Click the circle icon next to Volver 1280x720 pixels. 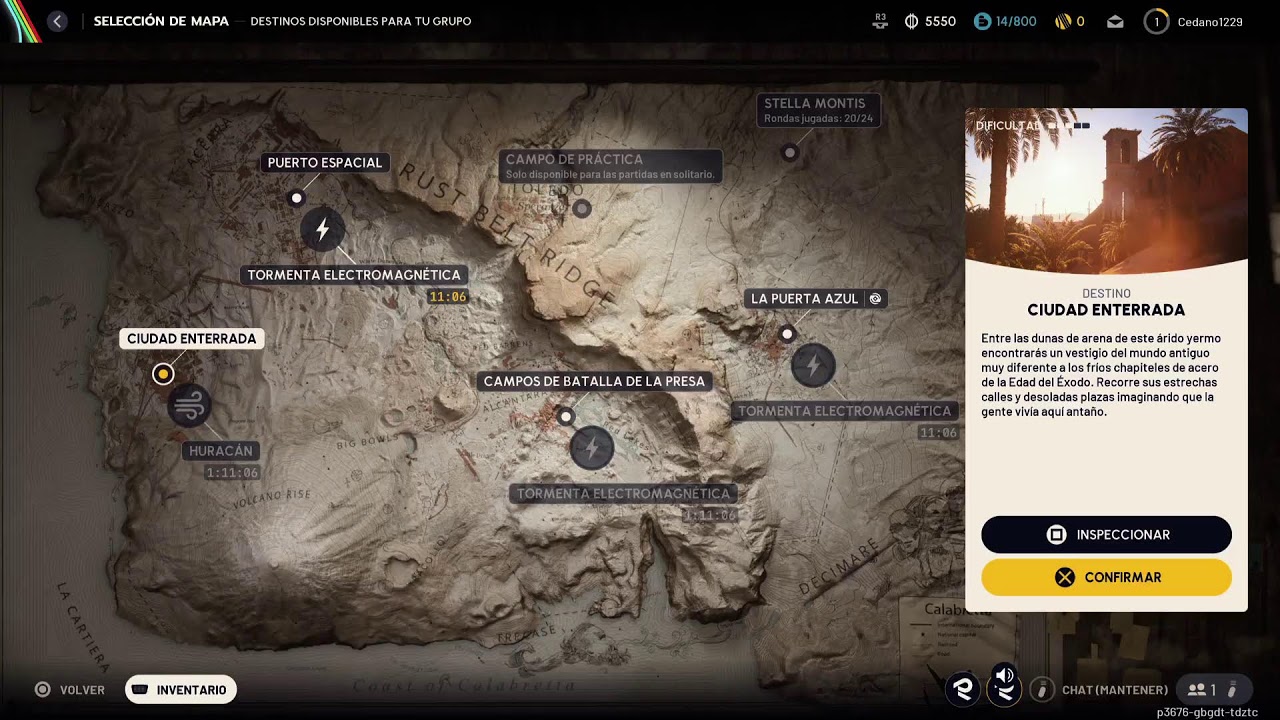tap(42, 689)
